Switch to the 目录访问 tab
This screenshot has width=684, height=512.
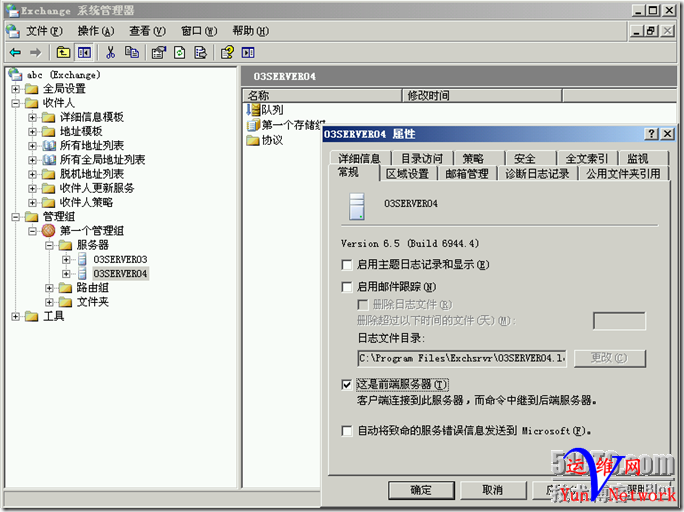pyautogui.click(x=422, y=158)
